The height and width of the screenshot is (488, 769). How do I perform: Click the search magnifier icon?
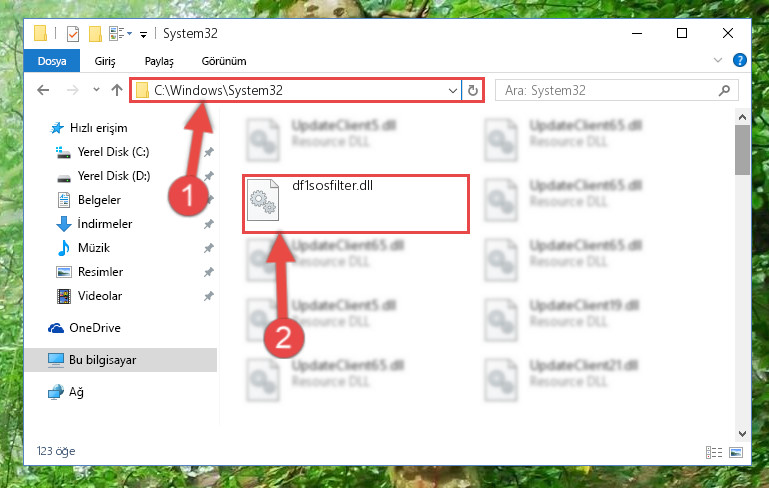pos(724,91)
